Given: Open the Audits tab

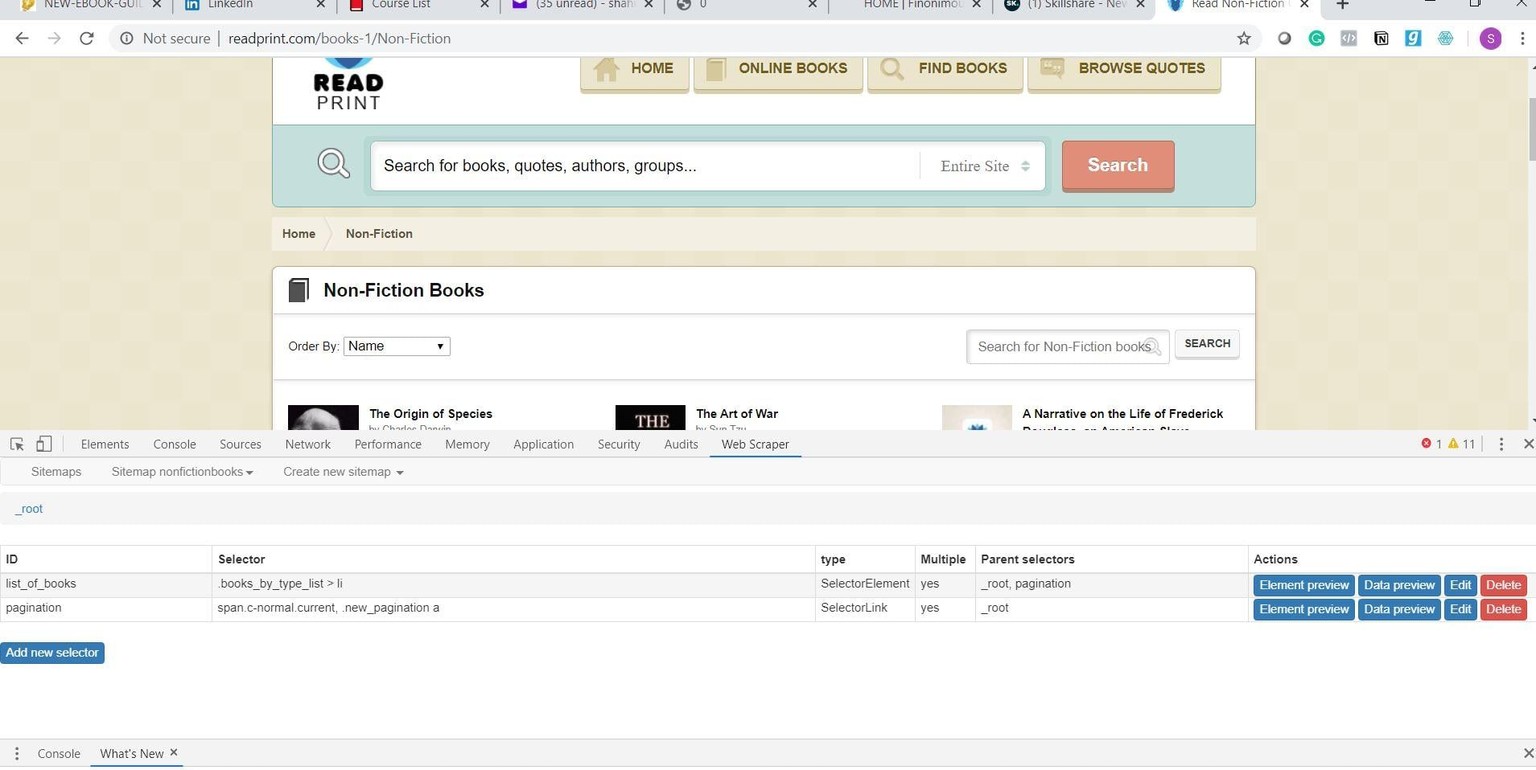Looking at the screenshot, I should click(x=681, y=444).
